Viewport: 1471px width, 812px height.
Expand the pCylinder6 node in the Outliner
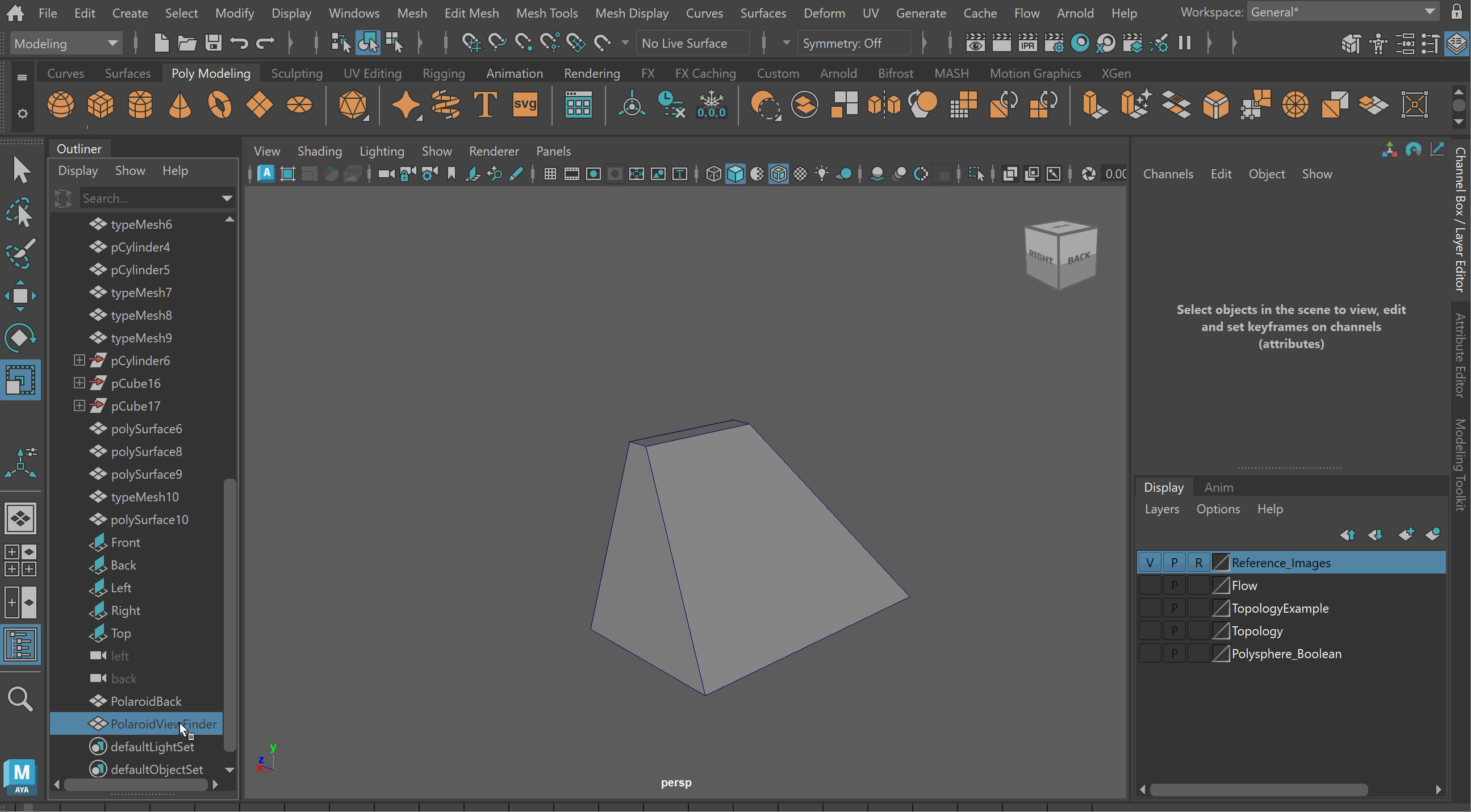pyautogui.click(x=80, y=361)
